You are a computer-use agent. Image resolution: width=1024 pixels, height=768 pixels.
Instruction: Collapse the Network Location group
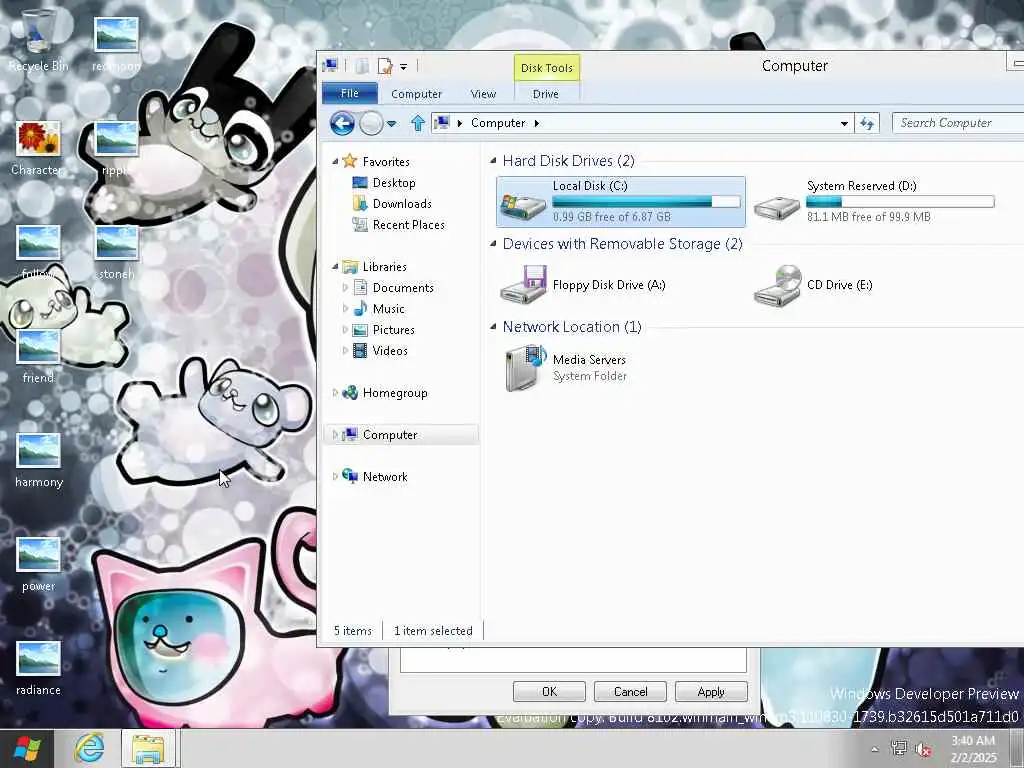pyautogui.click(x=493, y=327)
